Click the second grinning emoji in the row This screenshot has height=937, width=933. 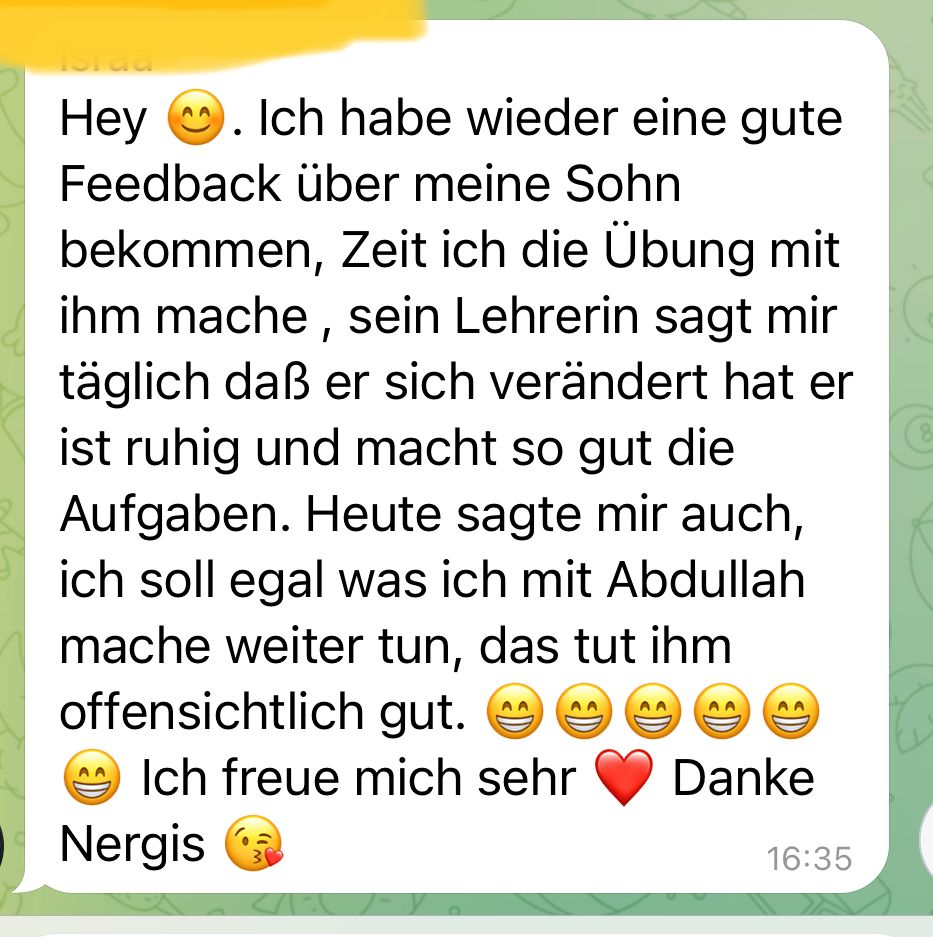(584, 711)
